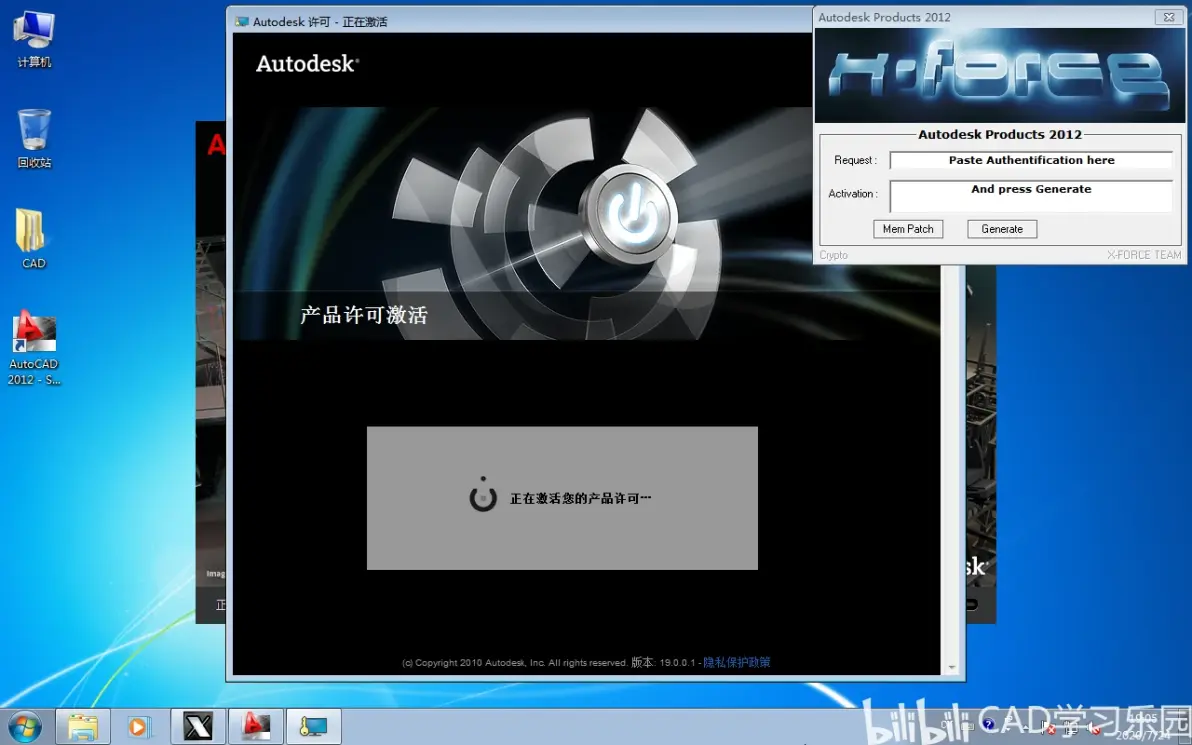
Task: Switch to the AutoCAD taskbar item
Action: pyautogui.click(x=255, y=726)
